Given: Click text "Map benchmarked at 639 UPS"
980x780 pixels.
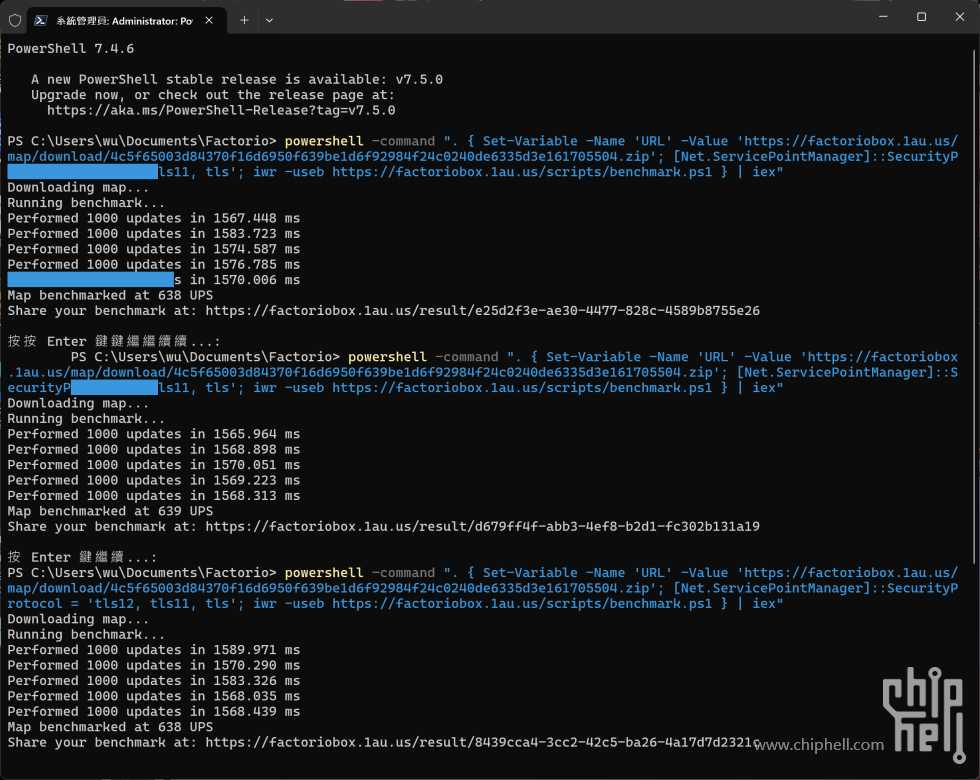Looking at the screenshot, I should tap(110, 511).
